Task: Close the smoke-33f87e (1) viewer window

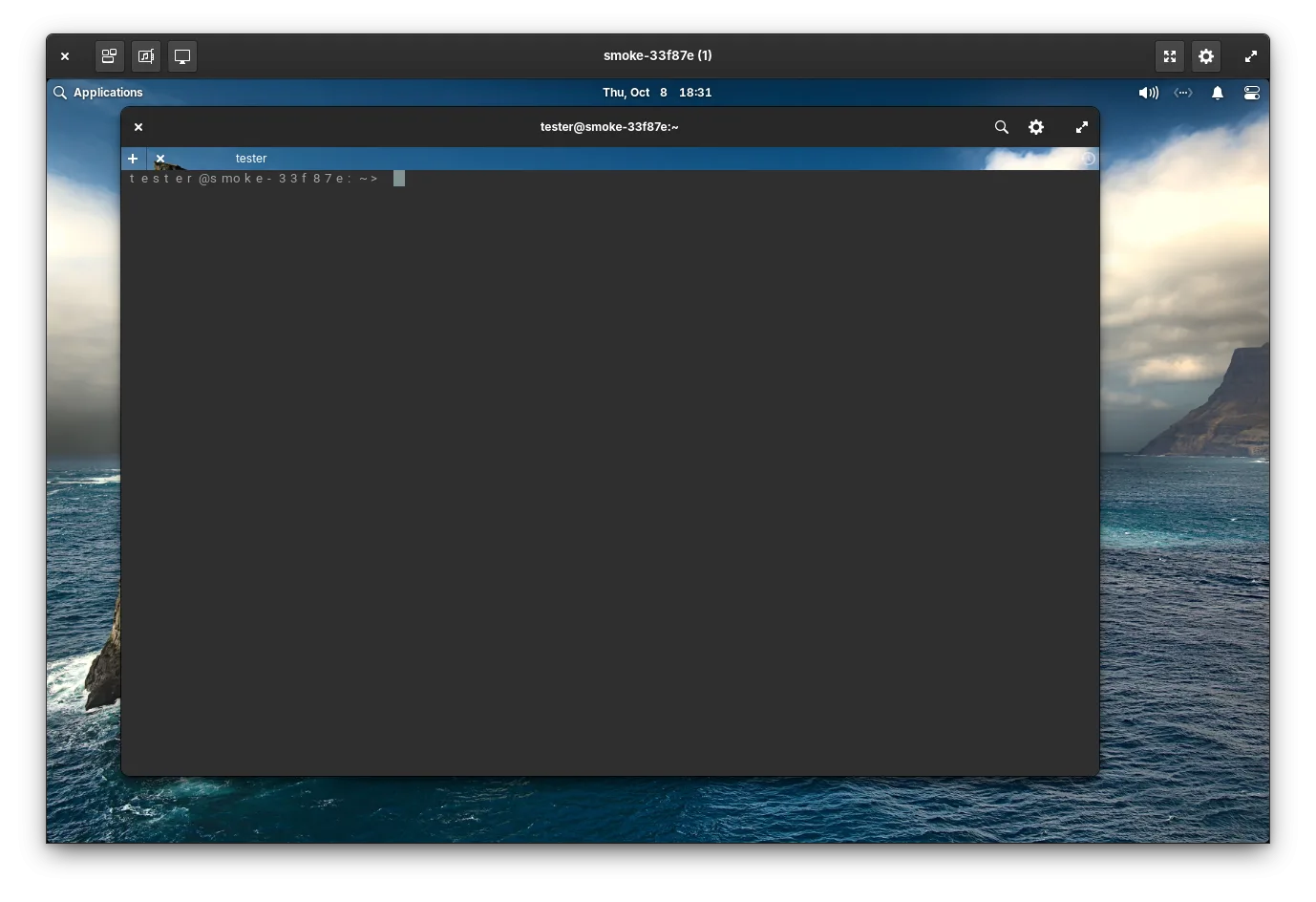Action: click(65, 56)
